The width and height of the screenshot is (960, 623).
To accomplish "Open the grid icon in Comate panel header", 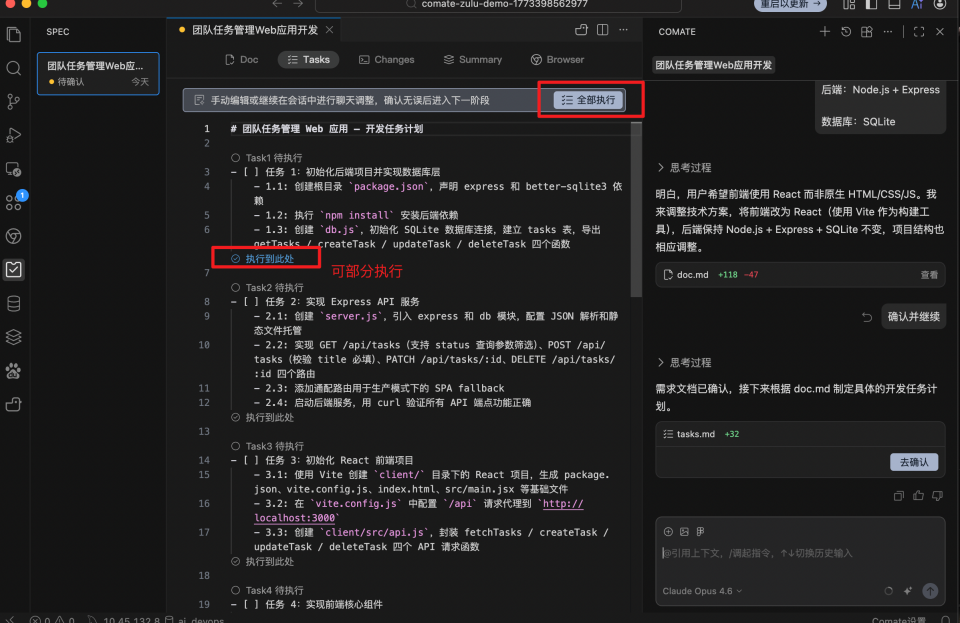I will tap(866, 31).
